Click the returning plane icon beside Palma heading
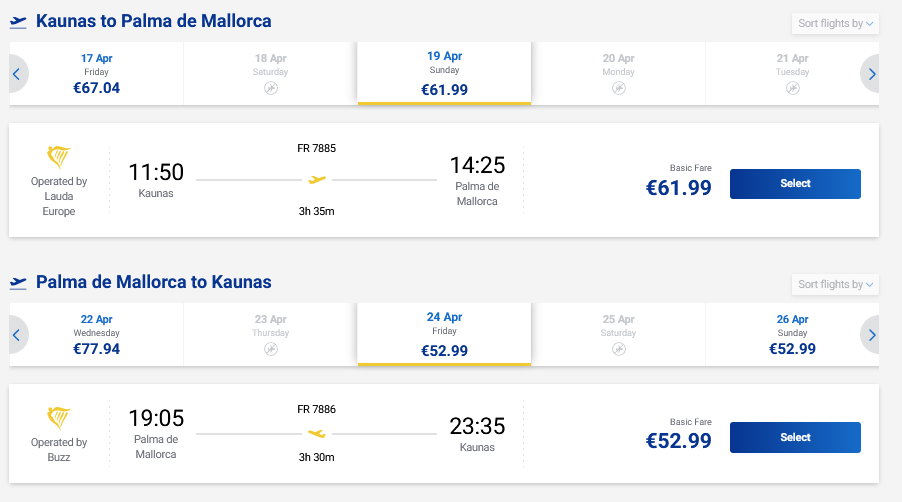Viewport: 902px width, 502px height. tap(18, 283)
